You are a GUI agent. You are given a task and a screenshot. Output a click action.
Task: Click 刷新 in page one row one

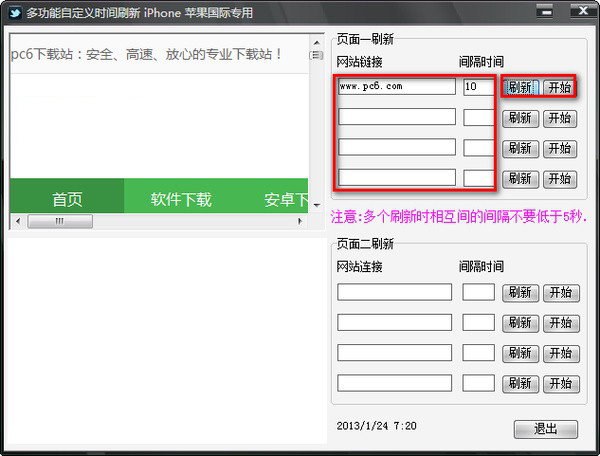point(520,88)
